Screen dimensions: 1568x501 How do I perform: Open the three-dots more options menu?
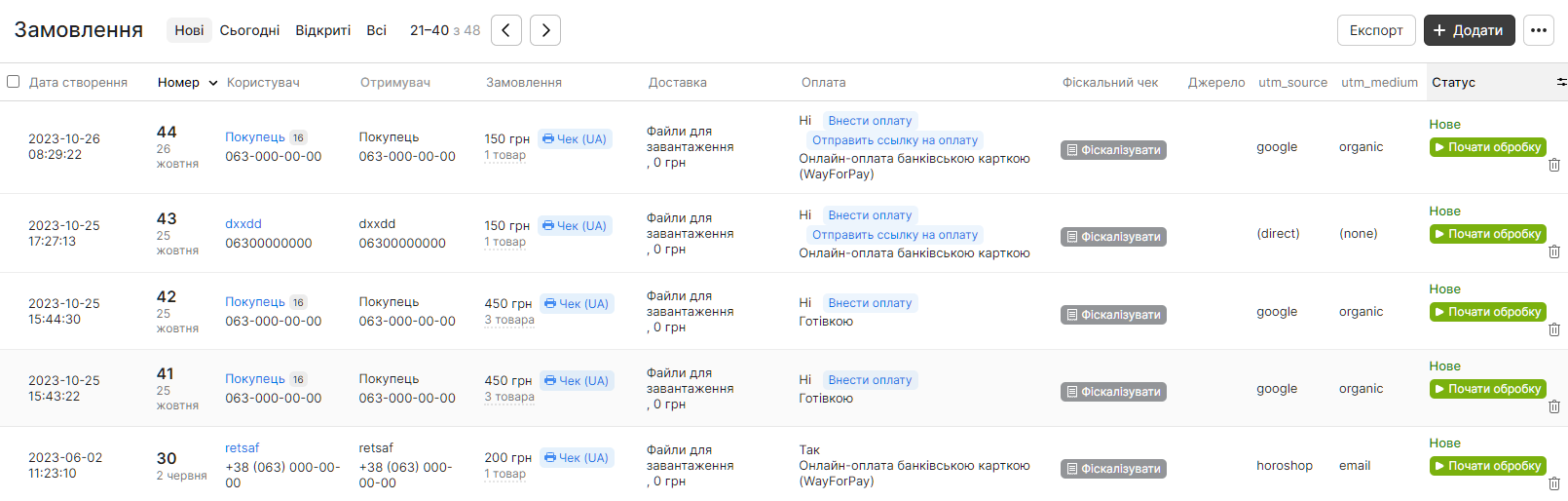[x=1539, y=30]
